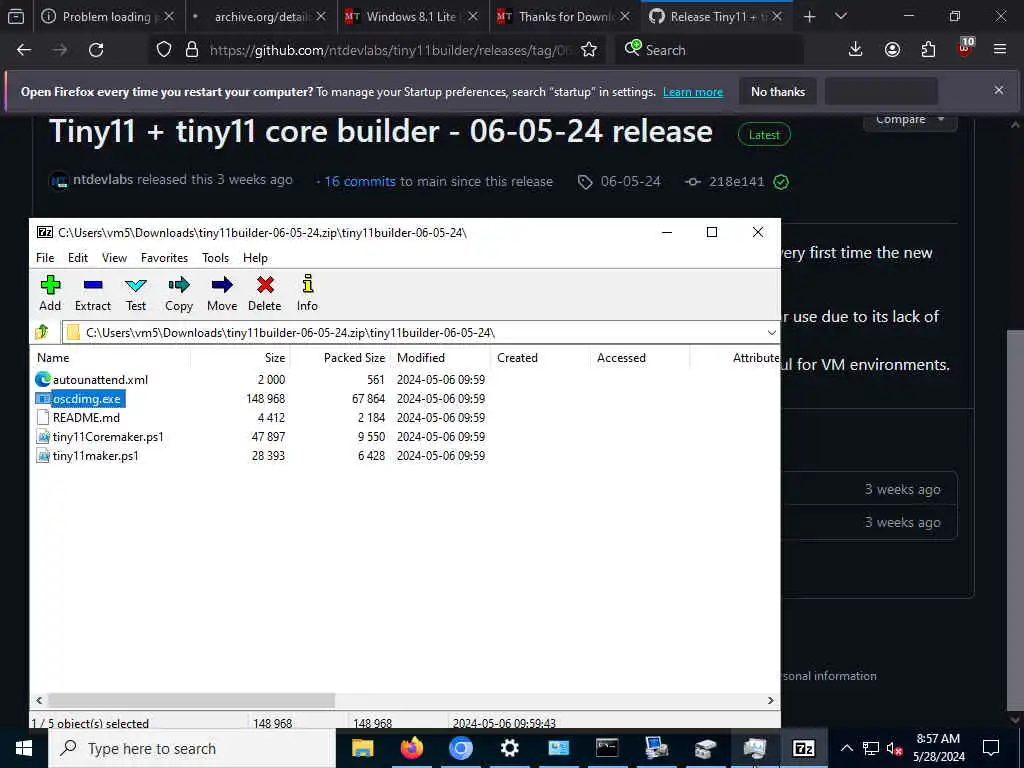
Task: Select autounattend.xml in the file list
Action: point(100,379)
